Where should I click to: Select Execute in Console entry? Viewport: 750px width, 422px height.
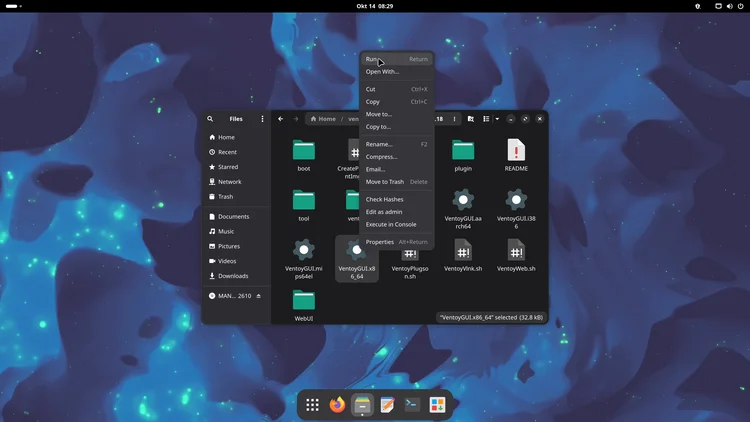(397, 224)
